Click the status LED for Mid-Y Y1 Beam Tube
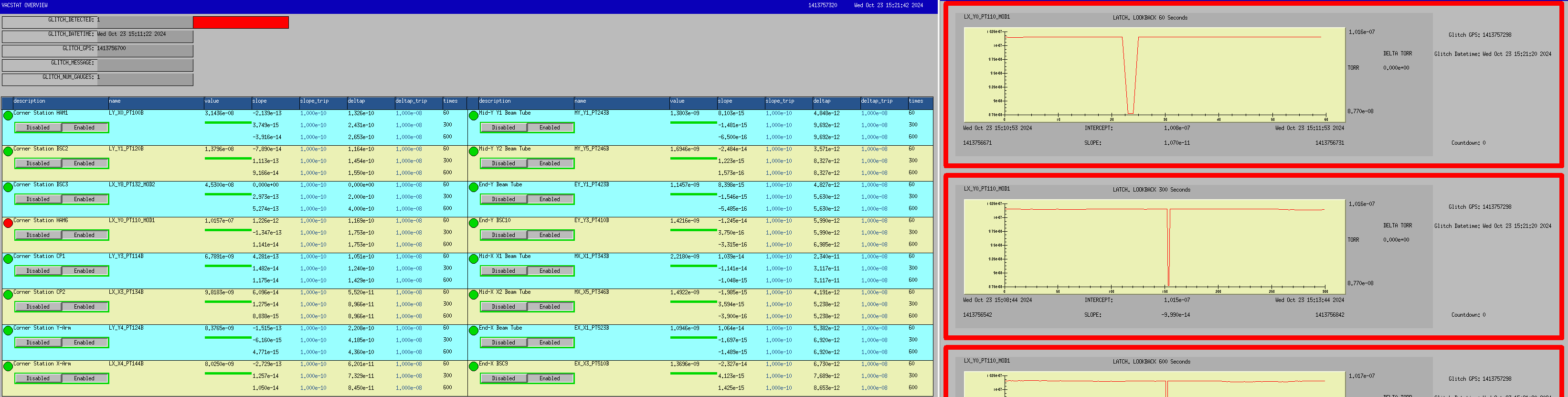This screenshot has width=1568, height=397. click(x=474, y=116)
